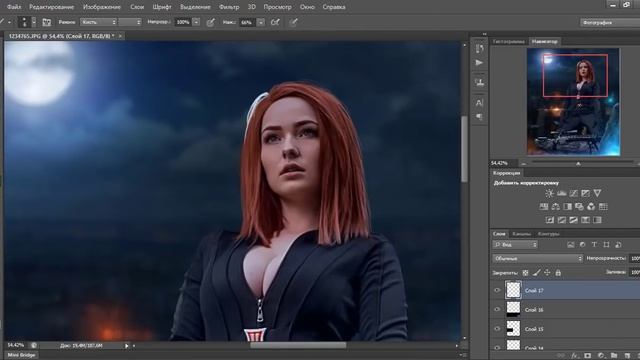Open the brush panel toggle icon
Viewport: 640px width, 360px height.
[47, 22]
